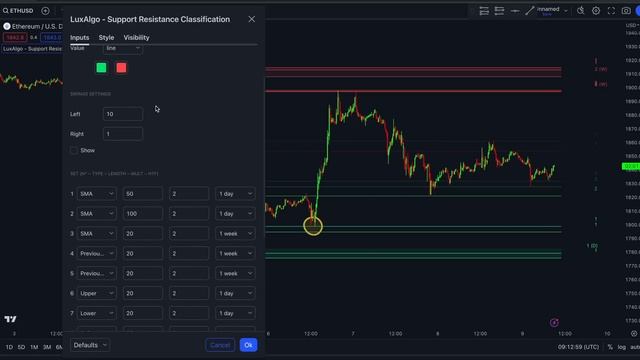Viewport: 640px width, 360px height.
Task: Open row 3 timeframe 1 week dropdown
Action: tap(236, 233)
